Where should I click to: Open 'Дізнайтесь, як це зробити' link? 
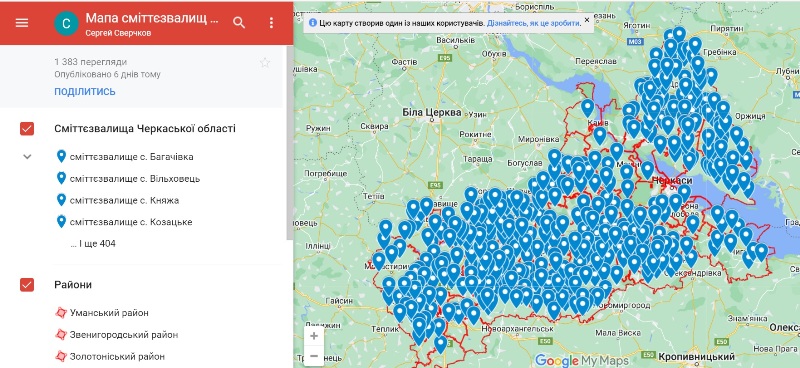[x=533, y=23]
